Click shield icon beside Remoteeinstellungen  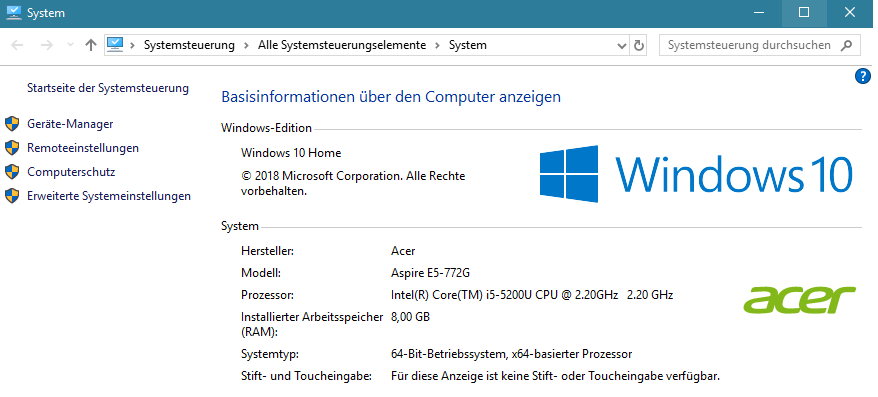(12, 148)
